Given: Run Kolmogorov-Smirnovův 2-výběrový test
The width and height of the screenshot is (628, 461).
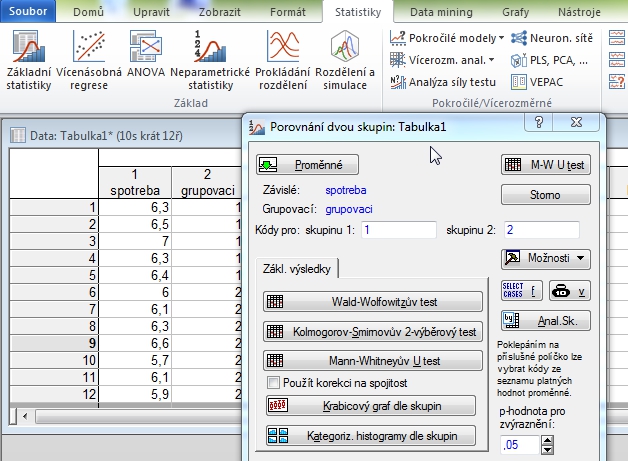Looking at the screenshot, I should click(x=372, y=332).
